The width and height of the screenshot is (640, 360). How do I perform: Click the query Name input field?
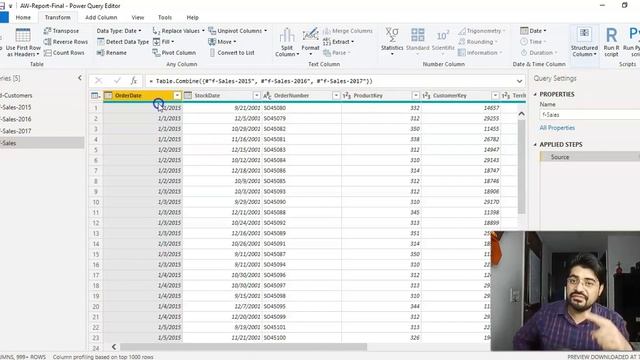coord(590,115)
